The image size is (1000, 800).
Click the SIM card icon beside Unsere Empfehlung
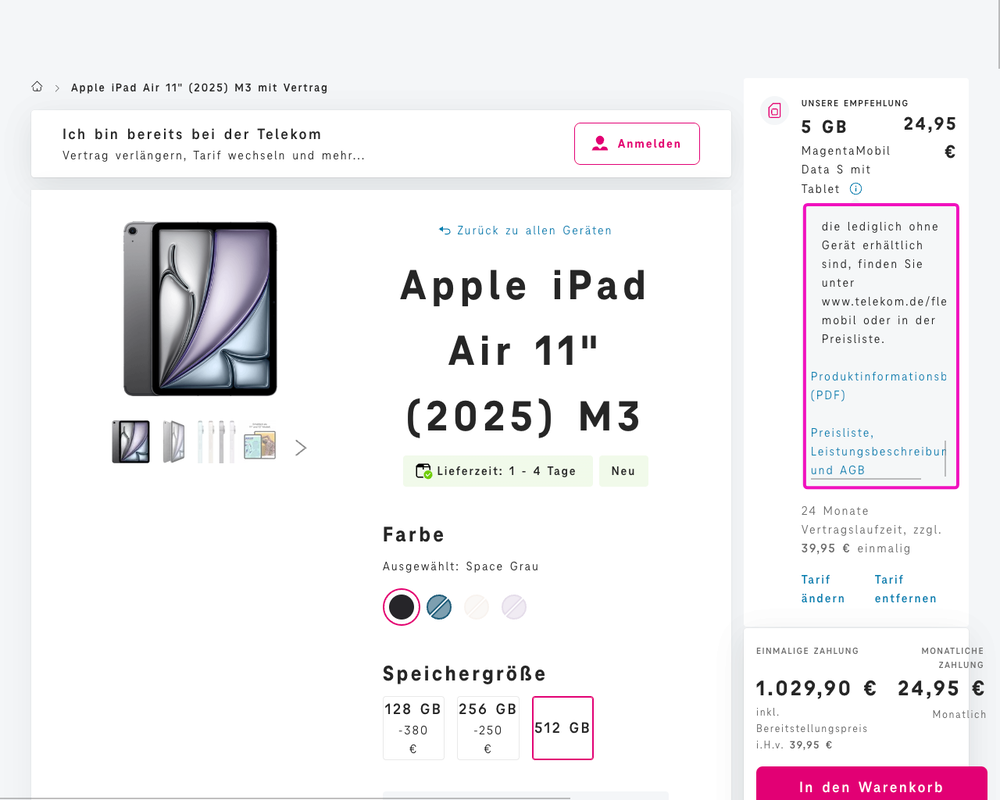pyautogui.click(x=774, y=110)
